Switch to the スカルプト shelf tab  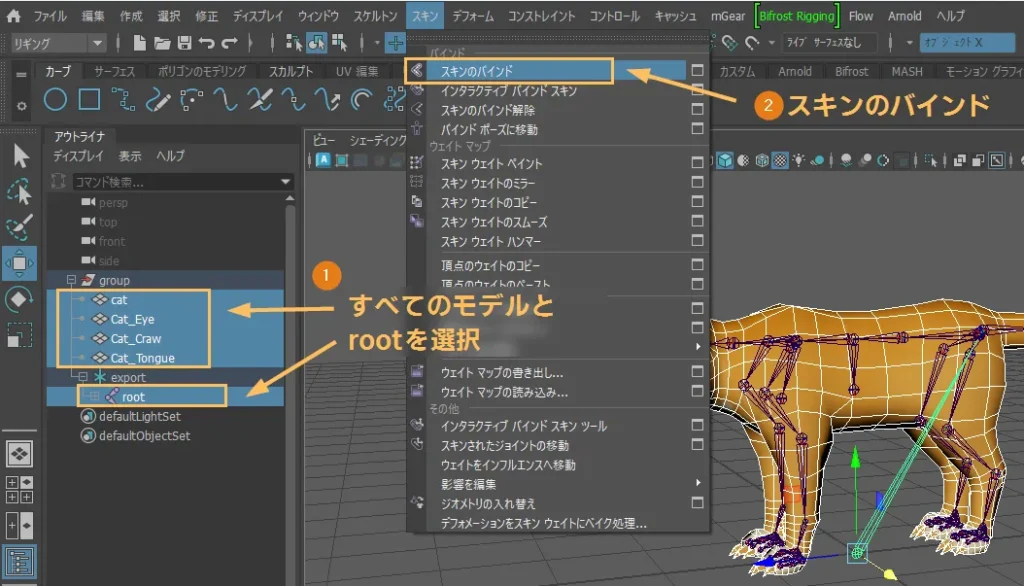(291, 71)
